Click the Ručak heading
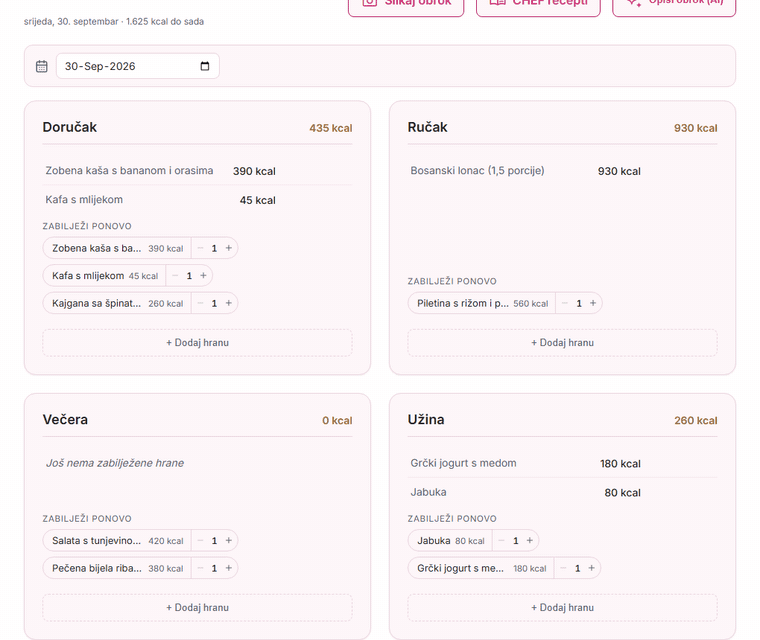 [428, 127]
